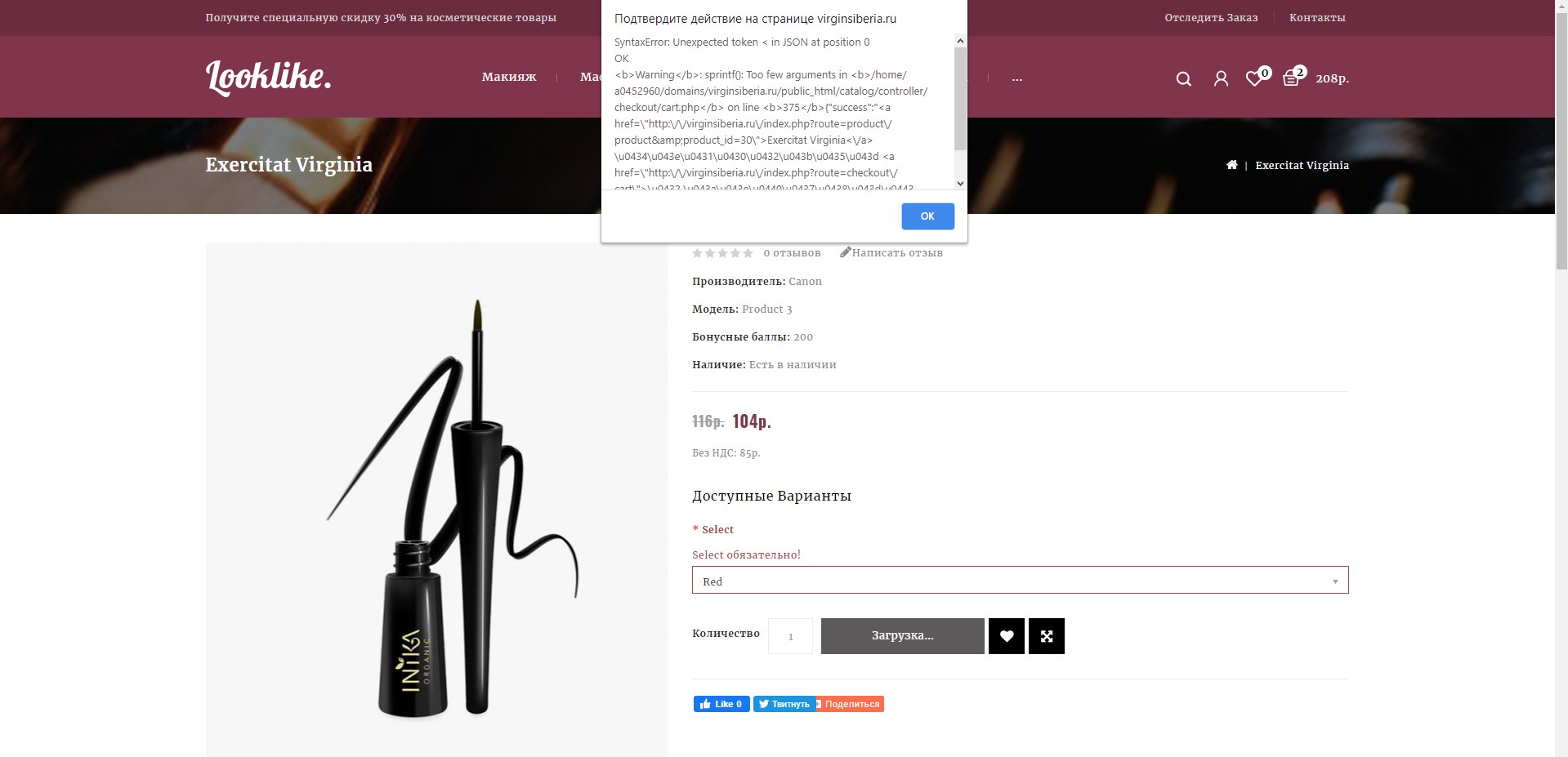Viewport: 1568px width, 757px height.
Task: Click the pencil Написать отзыв link
Action: pos(891,253)
